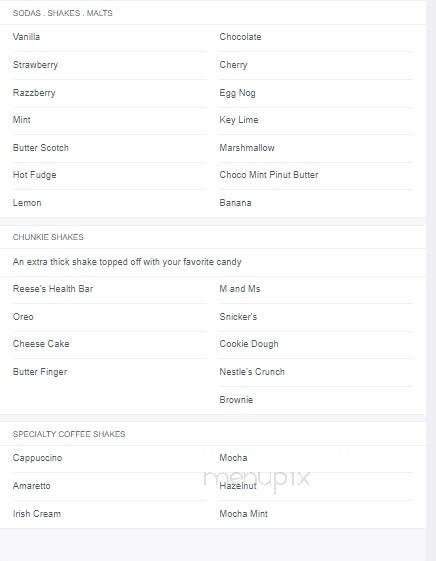The image size is (436, 561).
Task: Open the Chunkie Shakes section header
Action: (48, 237)
